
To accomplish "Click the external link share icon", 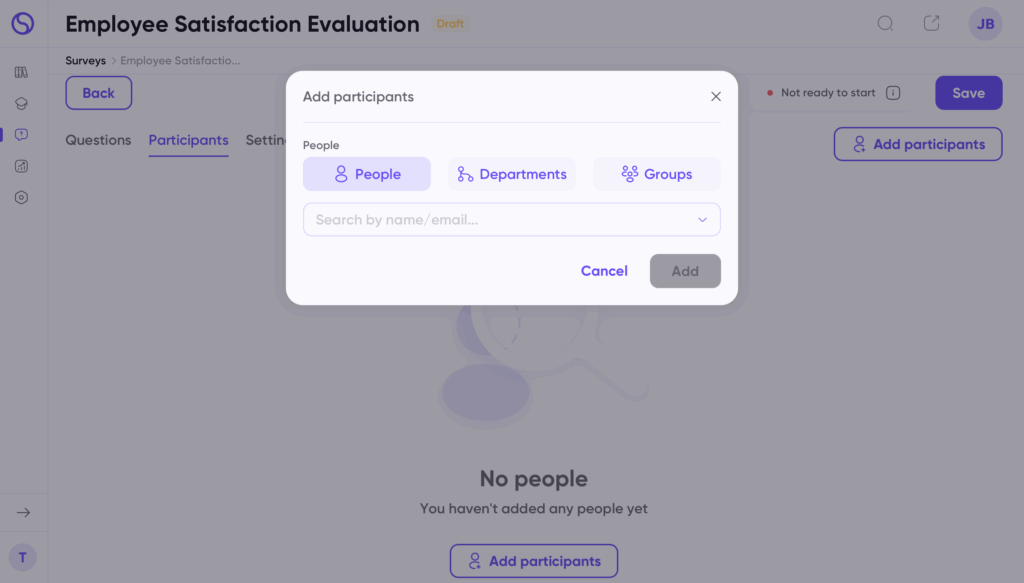I will coord(931,24).
